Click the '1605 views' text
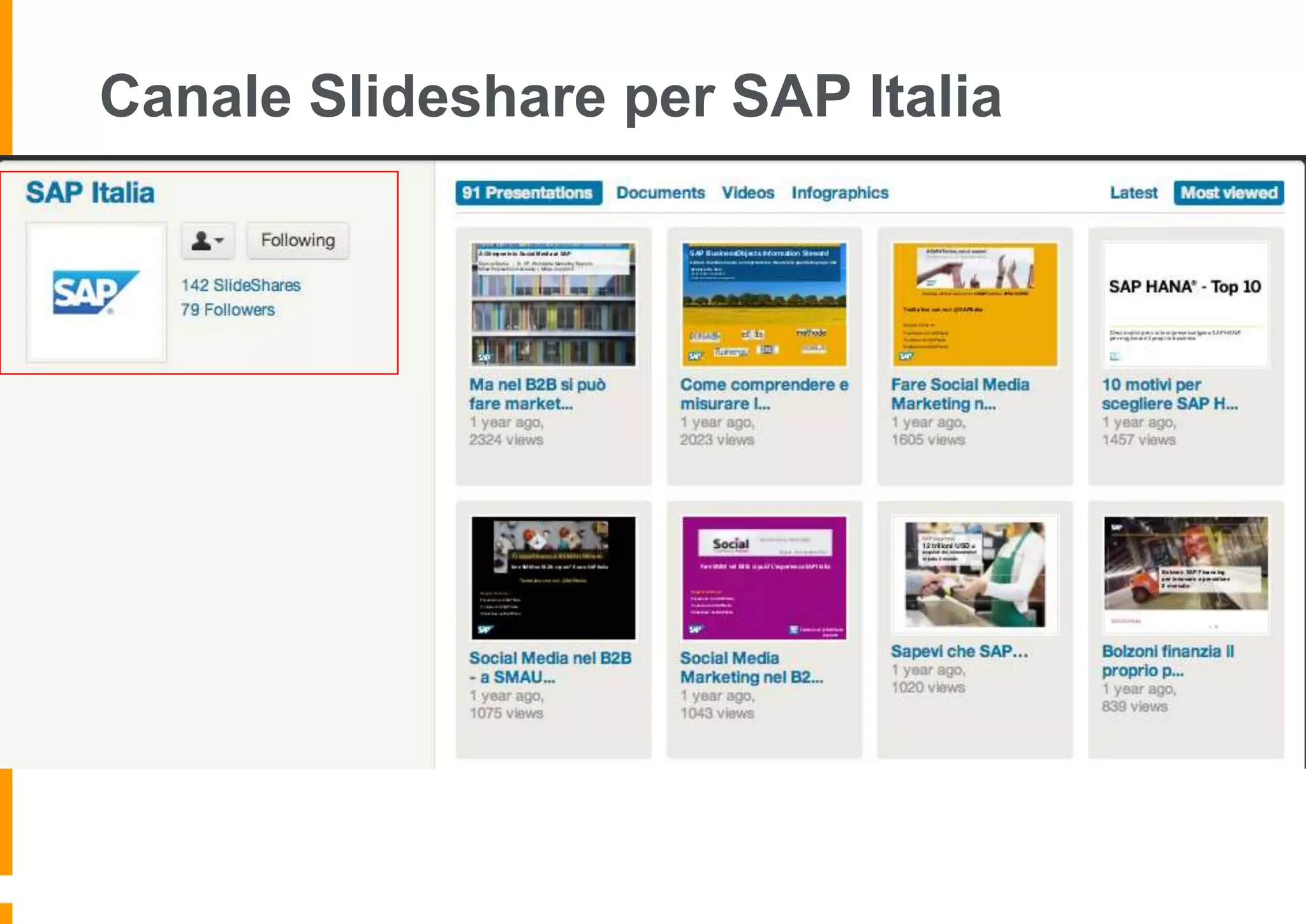Image resolution: width=1306 pixels, height=924 pixels. tap(928, 440)
